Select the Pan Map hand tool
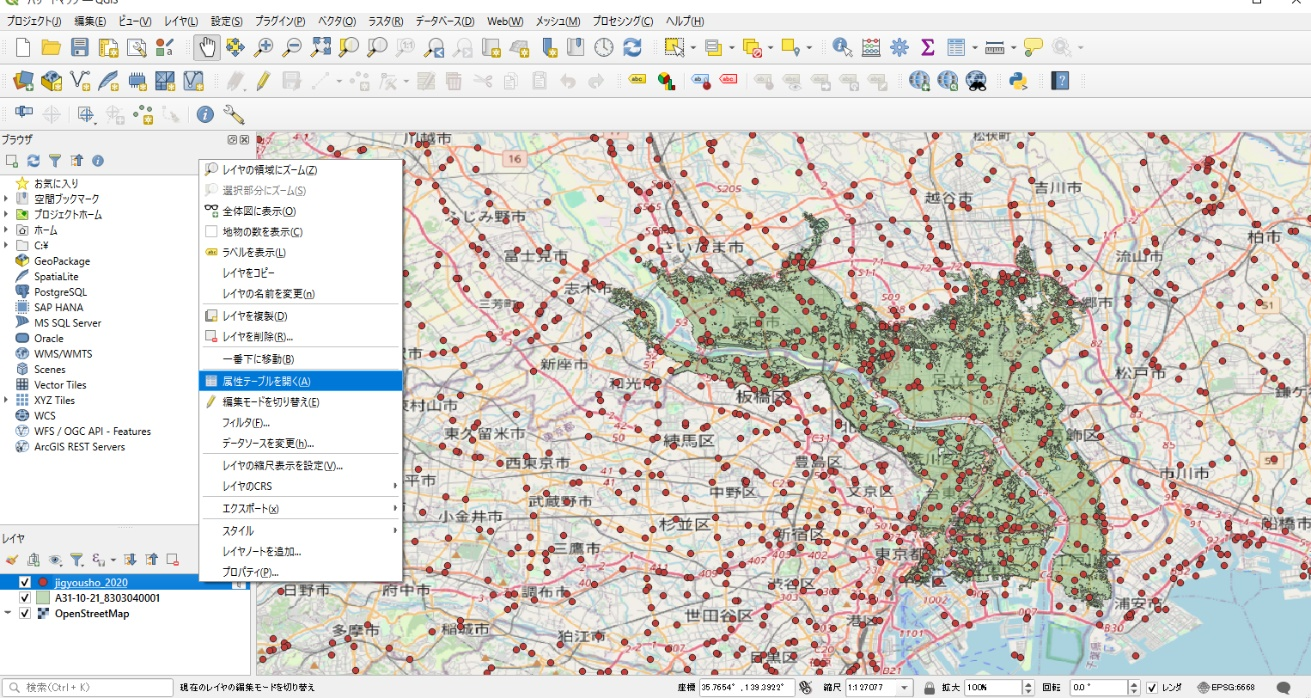1311x698 pixels. 207,47
